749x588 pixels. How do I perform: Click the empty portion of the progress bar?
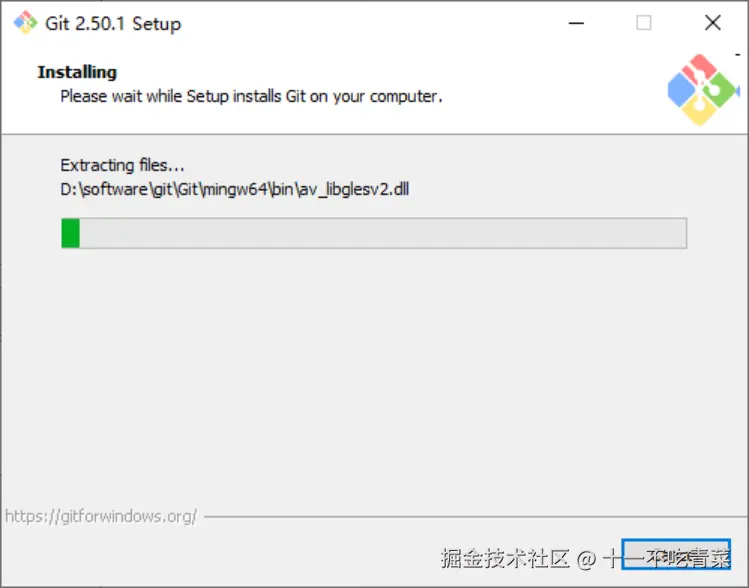(383, 233)
